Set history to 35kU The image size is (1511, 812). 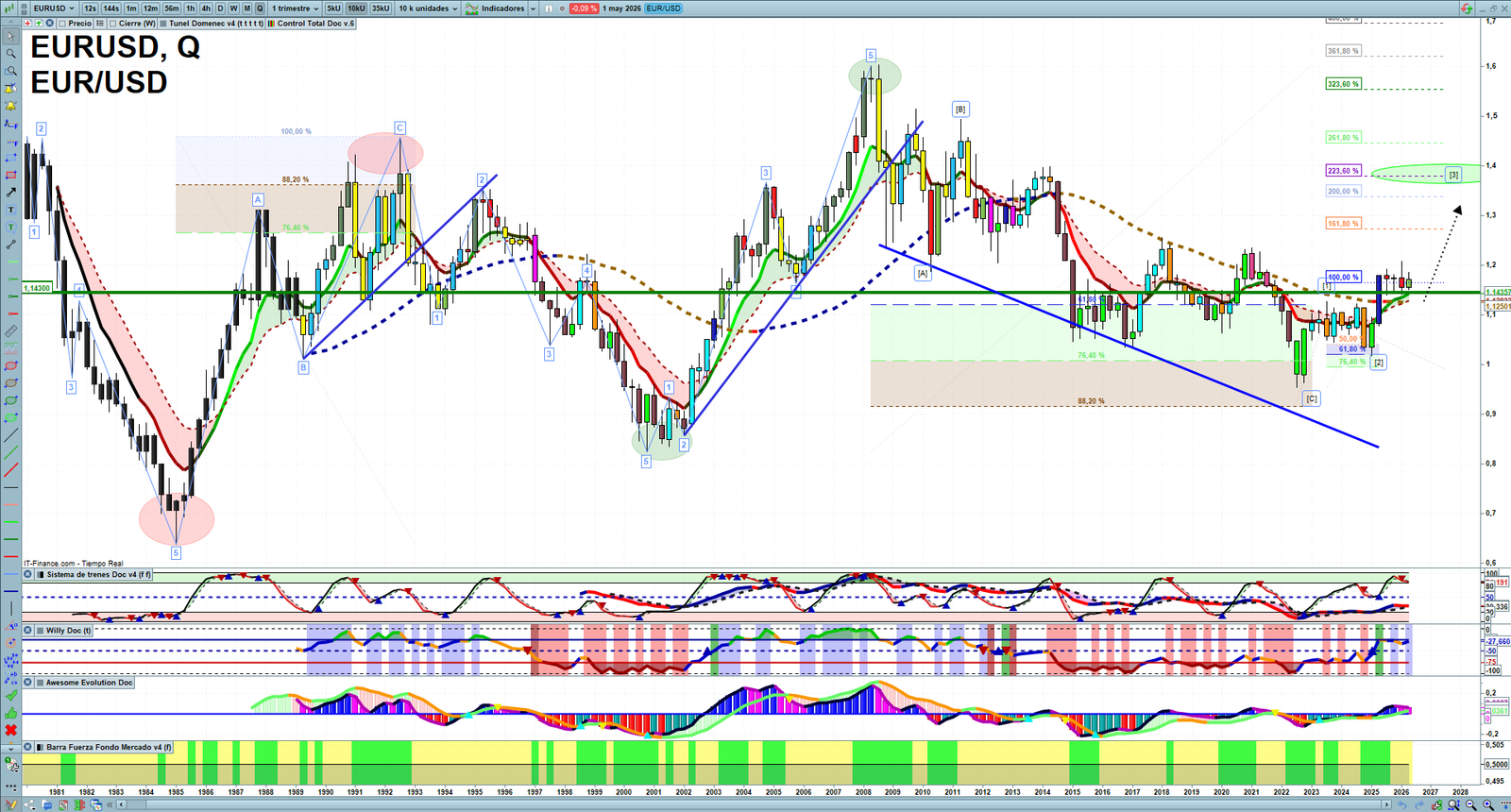381,8
